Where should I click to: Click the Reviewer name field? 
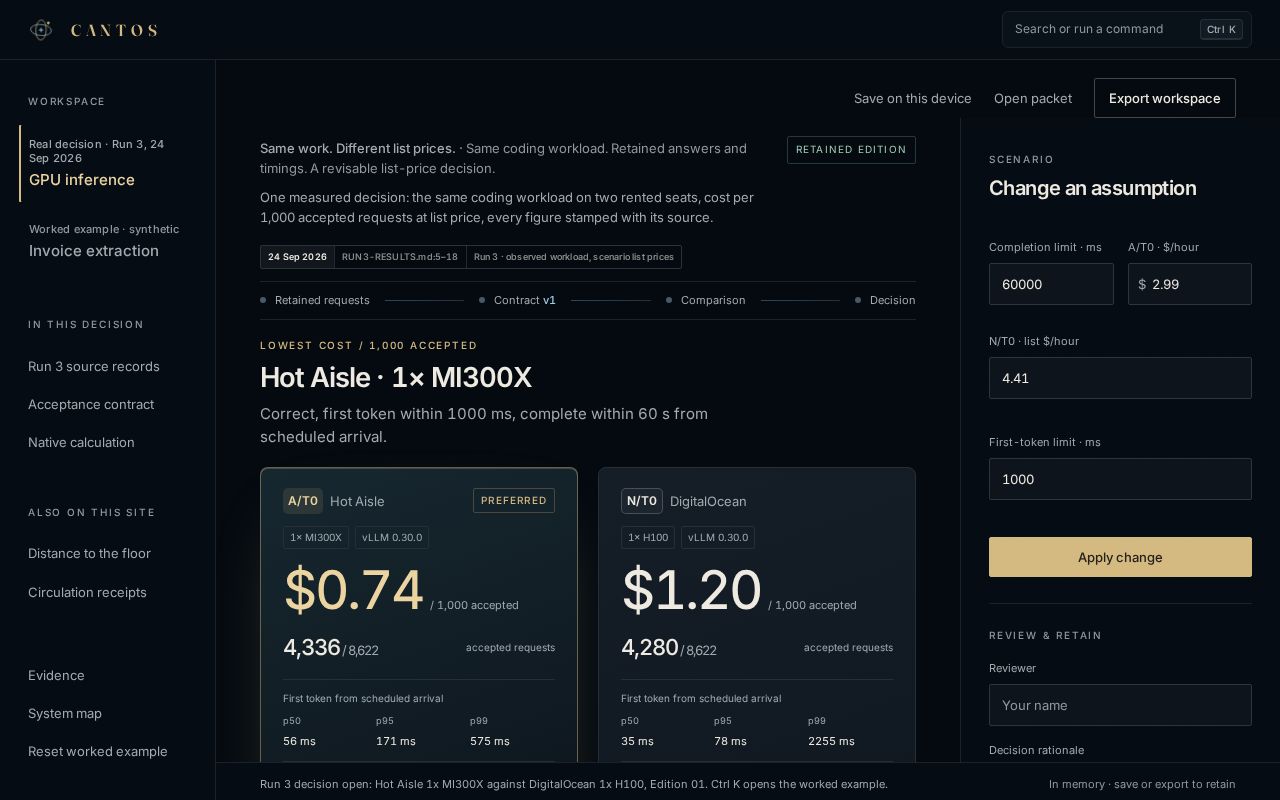click(x=1120, y=705)
